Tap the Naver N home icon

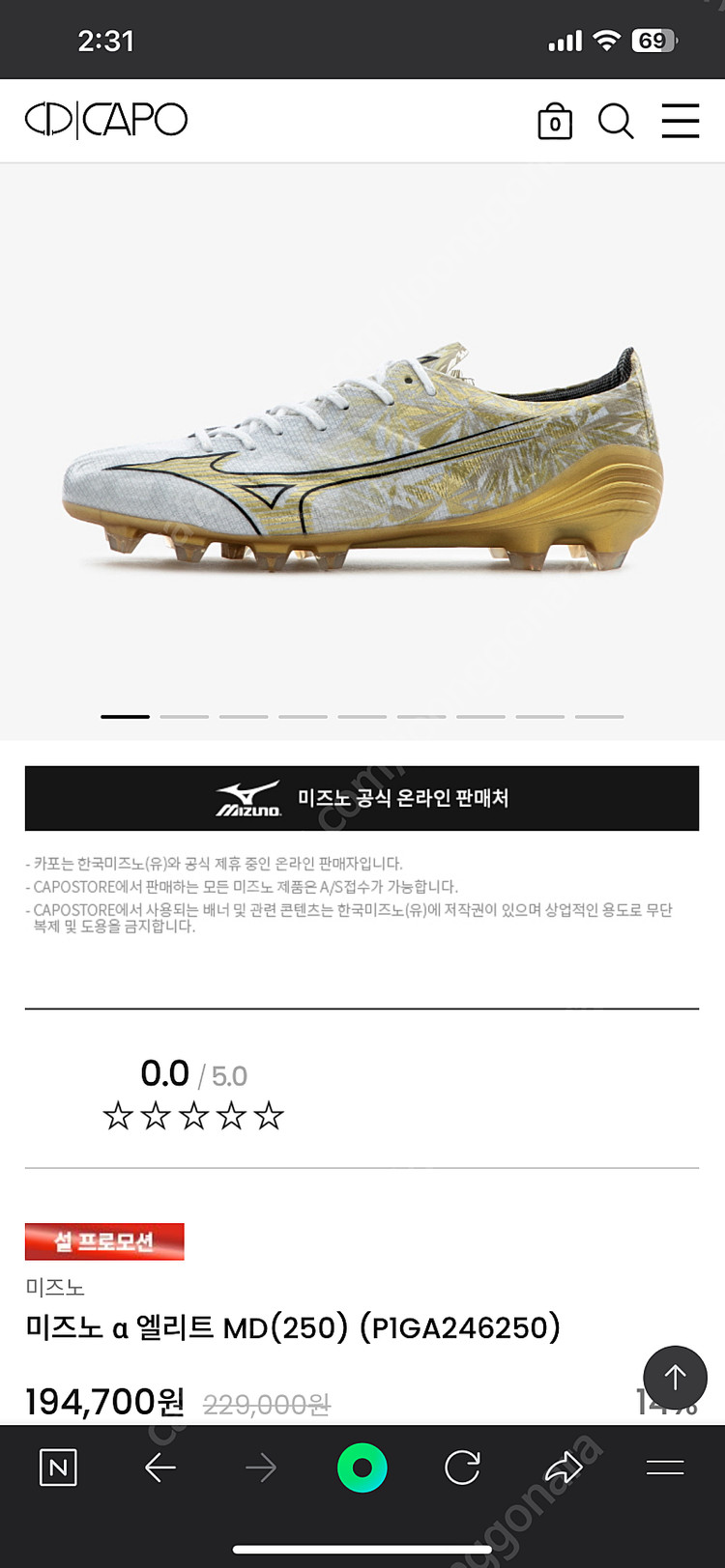click(58, 1468)
